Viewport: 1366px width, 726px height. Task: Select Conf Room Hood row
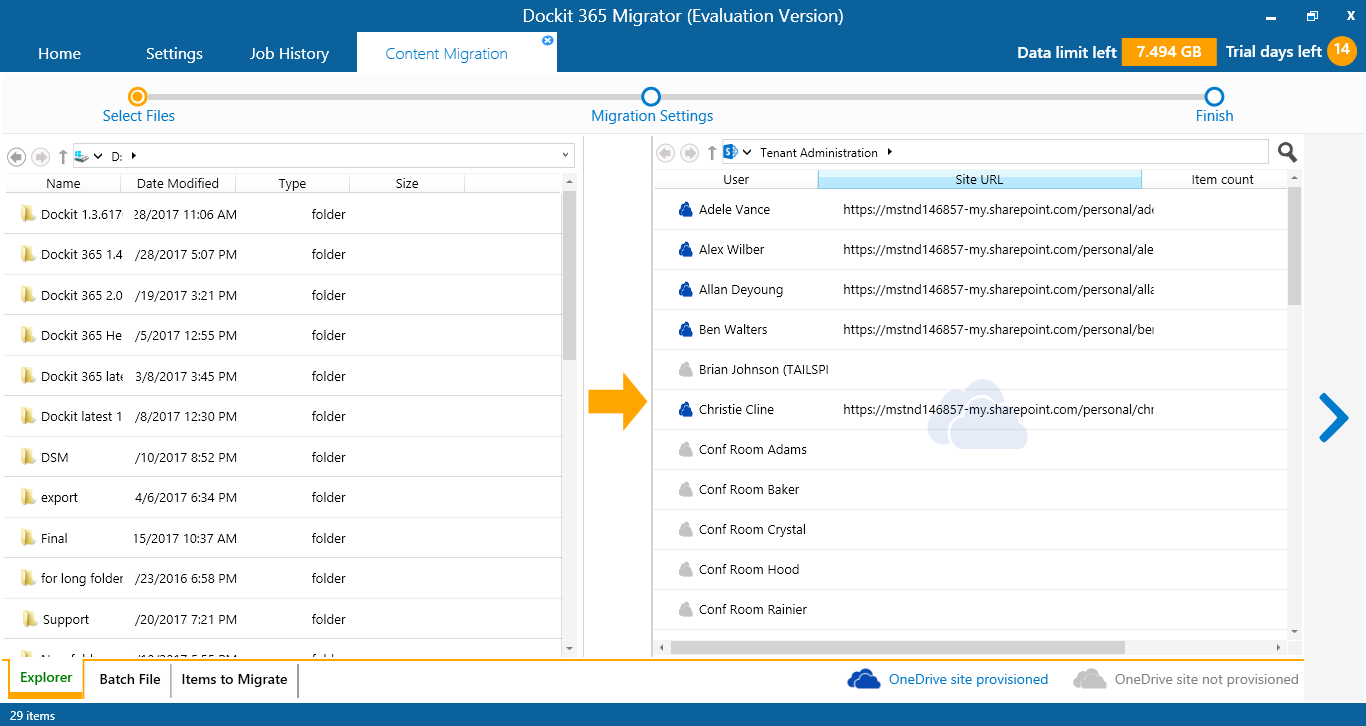[x=970, y=569]
